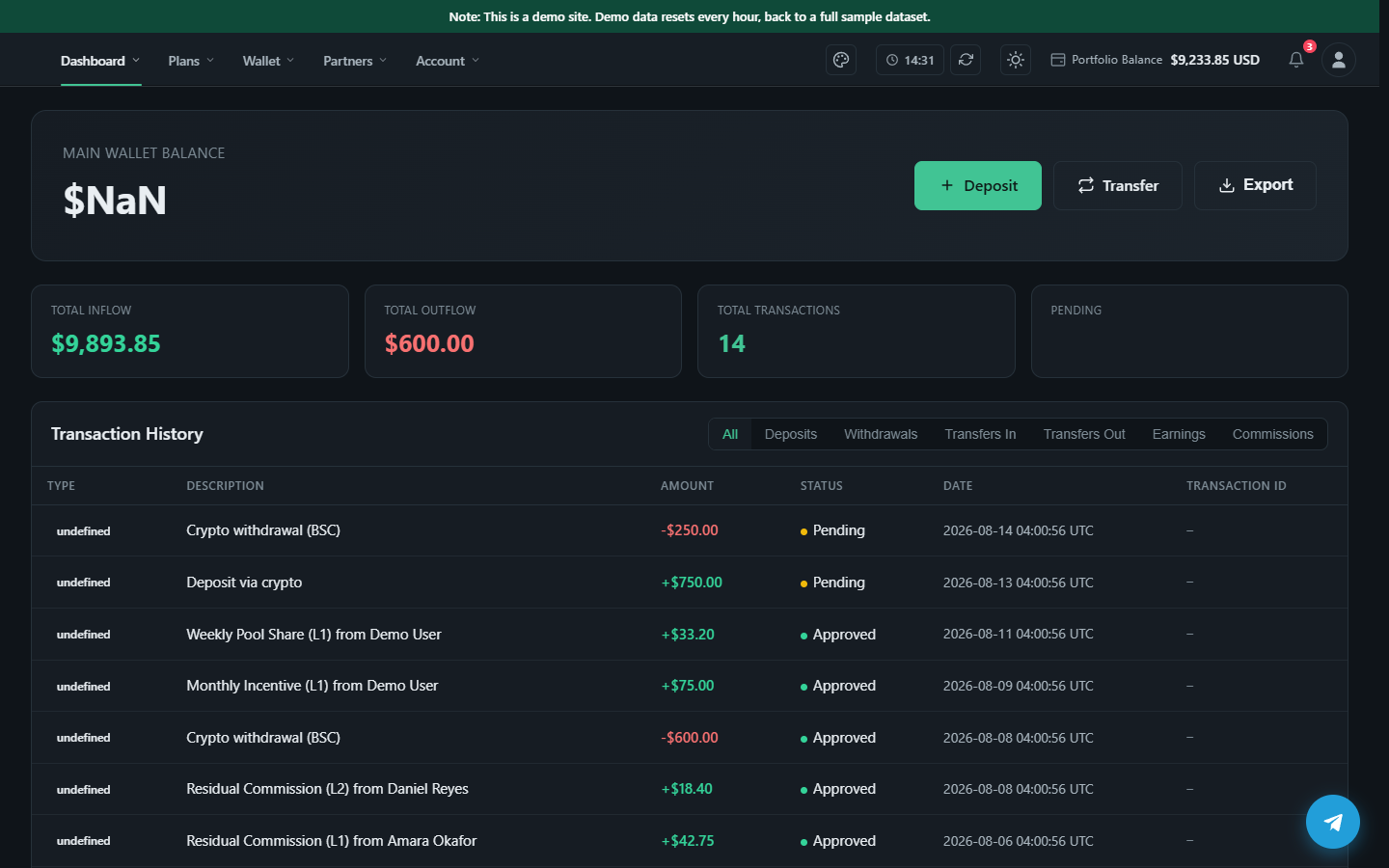Click Residual Commission (L2) from Daniel Reyes
Image resolution: width=1389 pixels, height=868 pixels.
tap(327, 789)
